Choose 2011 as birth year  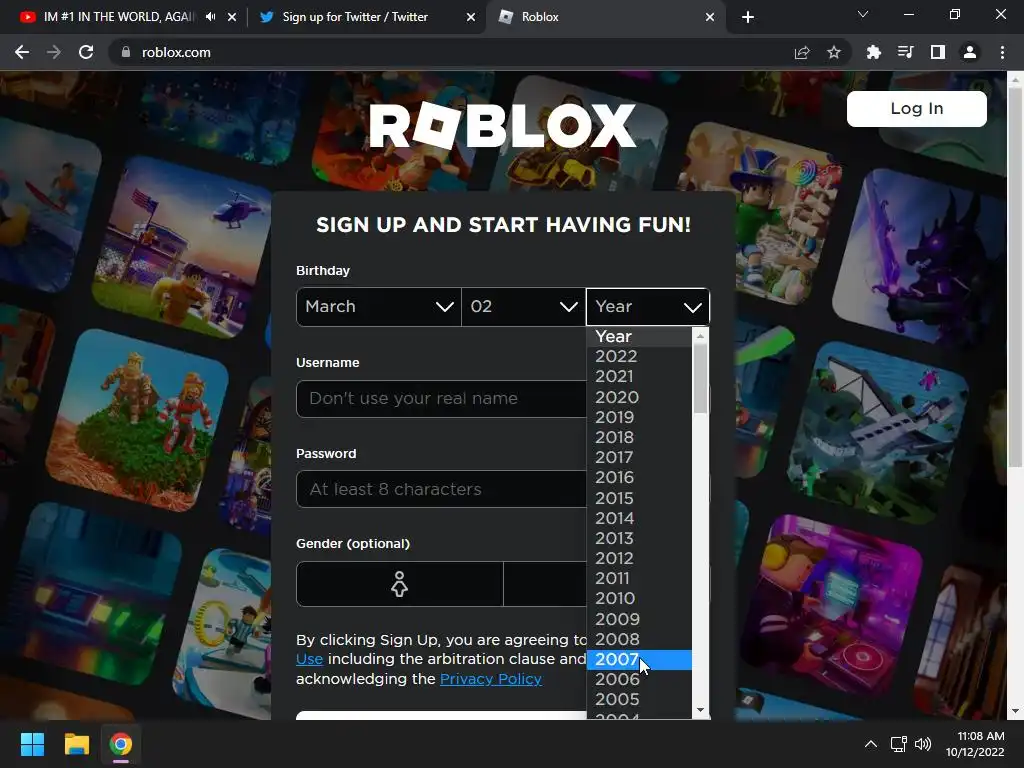click(639, 579)
